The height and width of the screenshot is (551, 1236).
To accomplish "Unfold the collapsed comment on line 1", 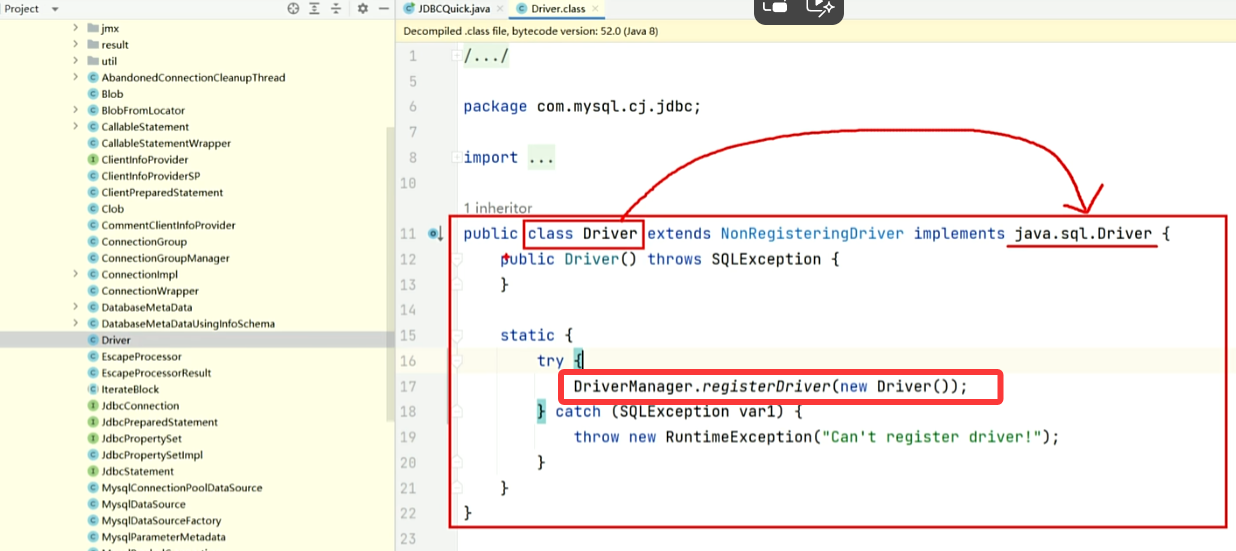I will [x=456, y=55].
